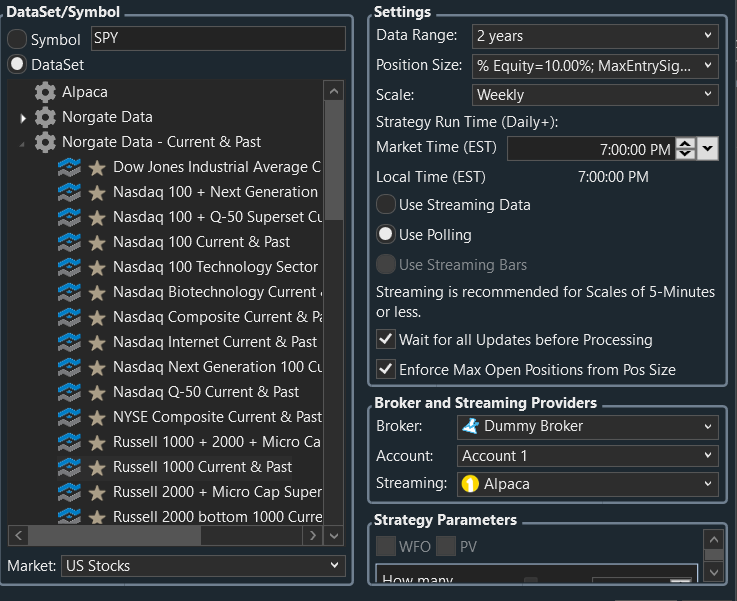The image size is (737, 601).
Task: Click dataset list scroll left arrow
Action: [x=18, y=536]
